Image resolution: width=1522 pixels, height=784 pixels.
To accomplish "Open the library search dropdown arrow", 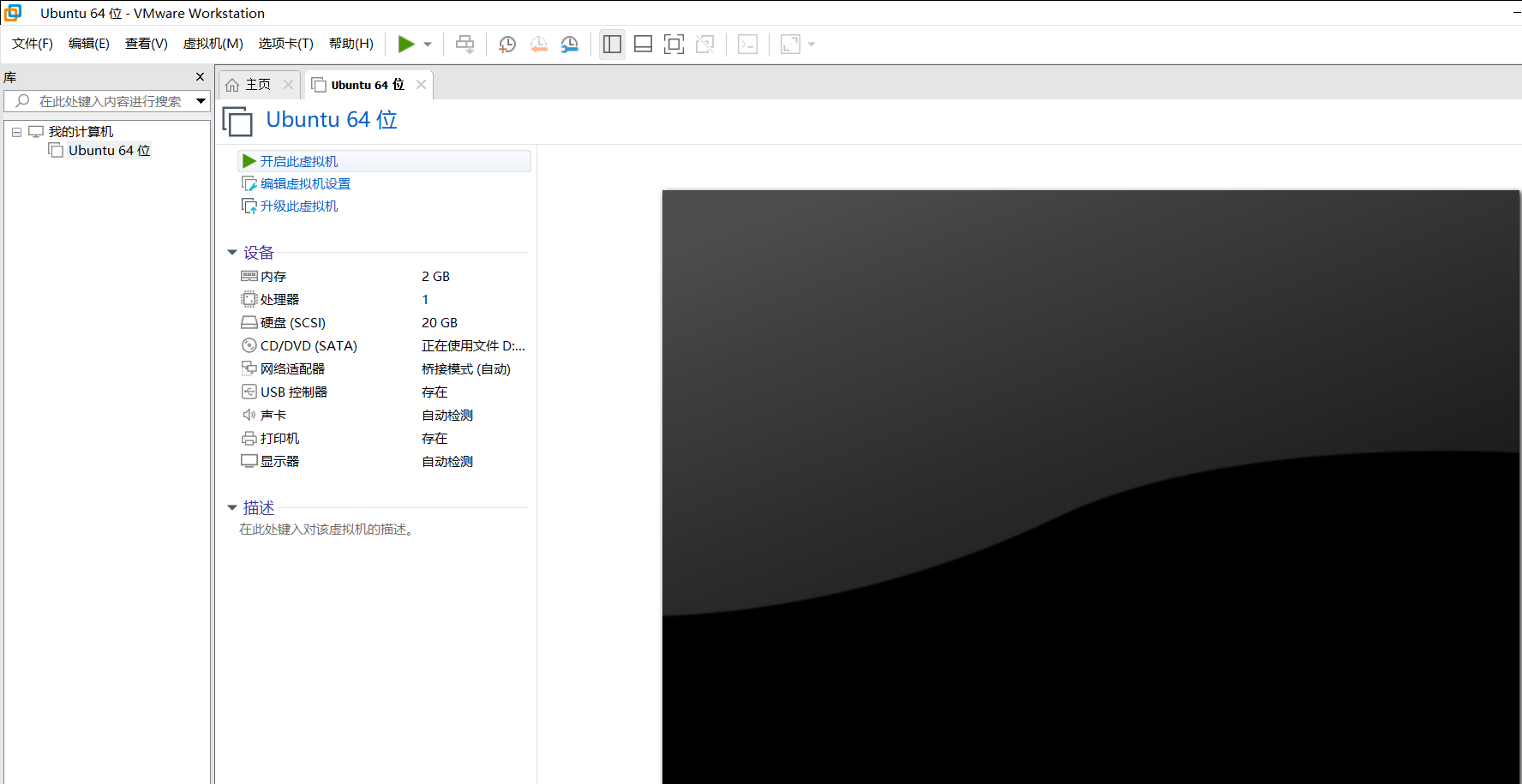I will click(x=201, y=101).
